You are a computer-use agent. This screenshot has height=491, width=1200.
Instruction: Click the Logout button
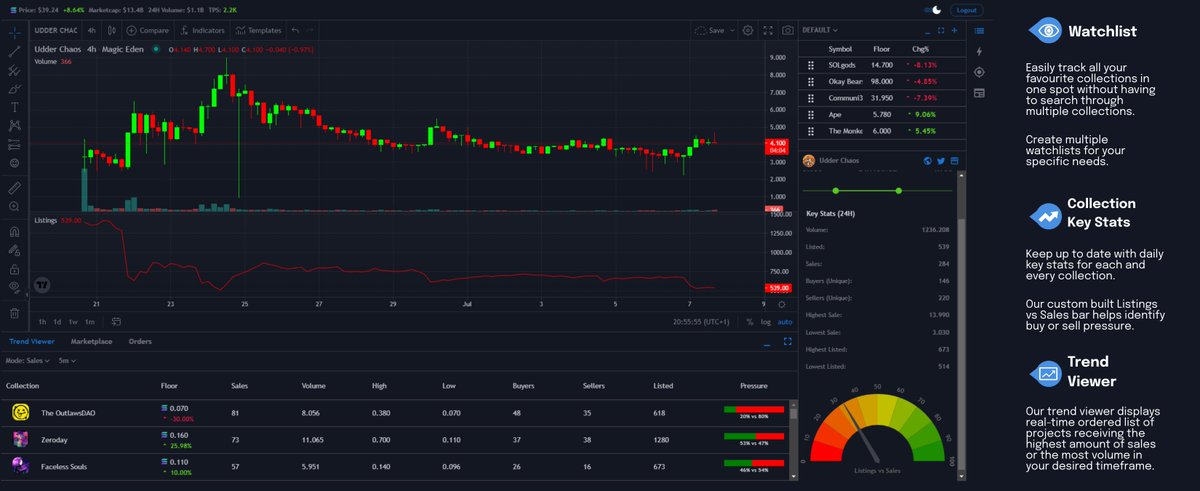pos(966,9)
